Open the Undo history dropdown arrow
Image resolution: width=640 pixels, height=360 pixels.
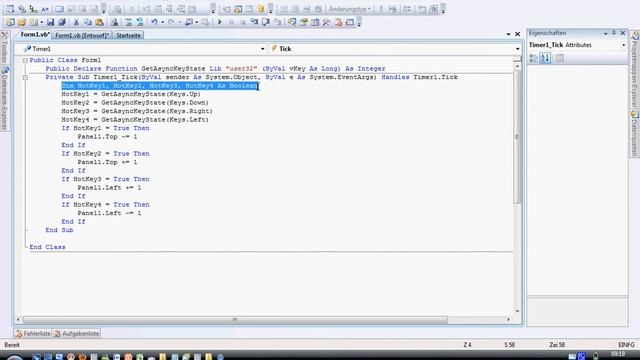click(x=162, y=22)
